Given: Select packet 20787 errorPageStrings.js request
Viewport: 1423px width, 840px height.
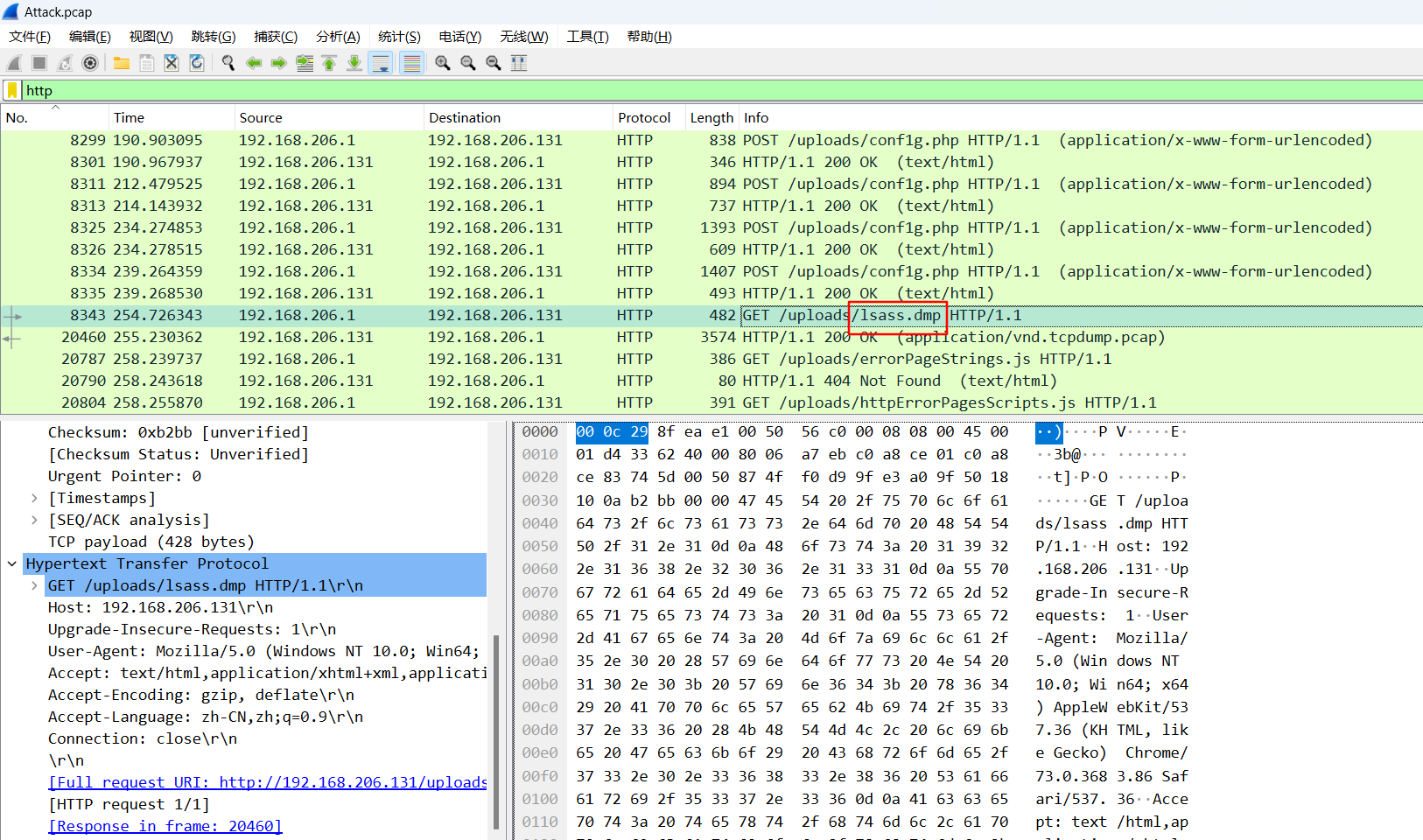Looking at the screenshot, I should coord(711,359).
